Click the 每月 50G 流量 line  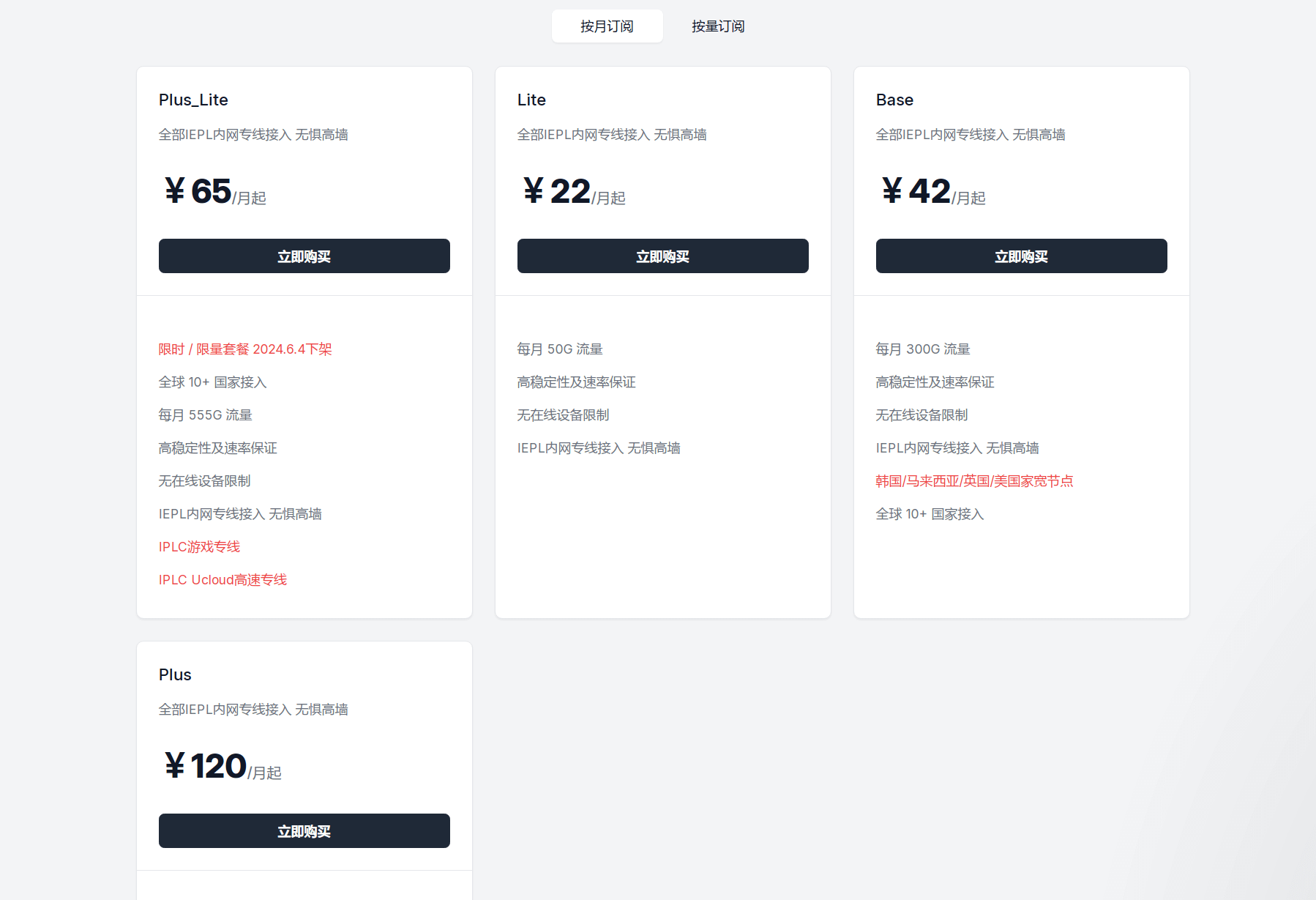(560, 349)
